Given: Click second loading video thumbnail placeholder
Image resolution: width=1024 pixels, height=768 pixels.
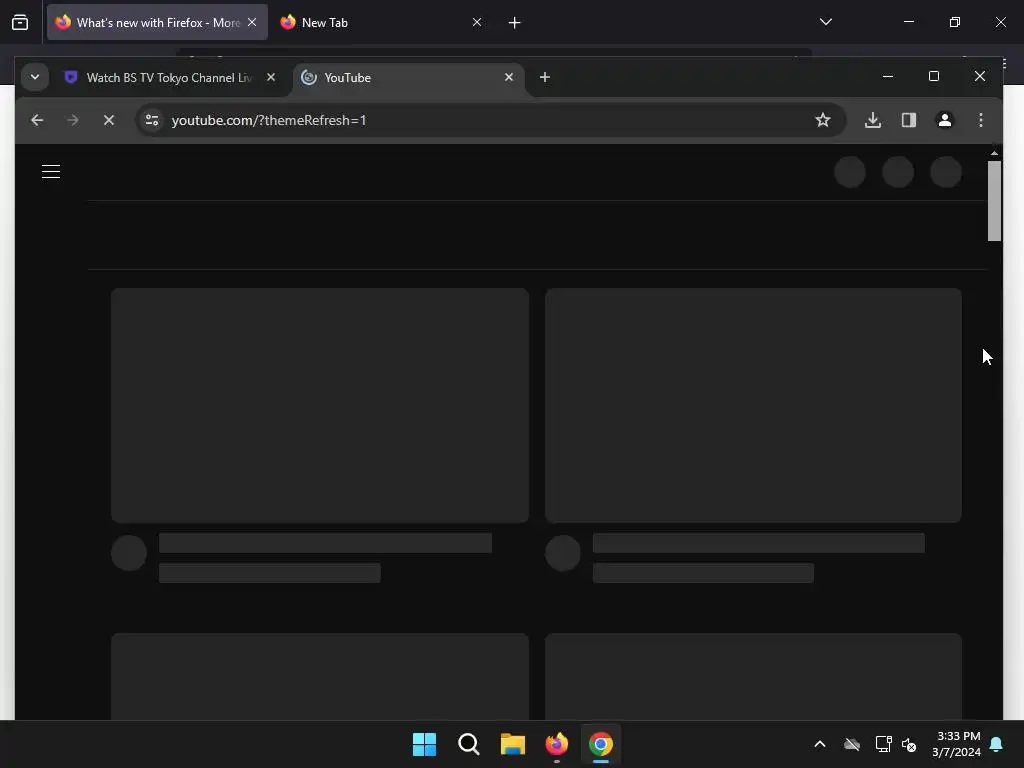Looking at the screenshot, I should [x=754, y=405].
